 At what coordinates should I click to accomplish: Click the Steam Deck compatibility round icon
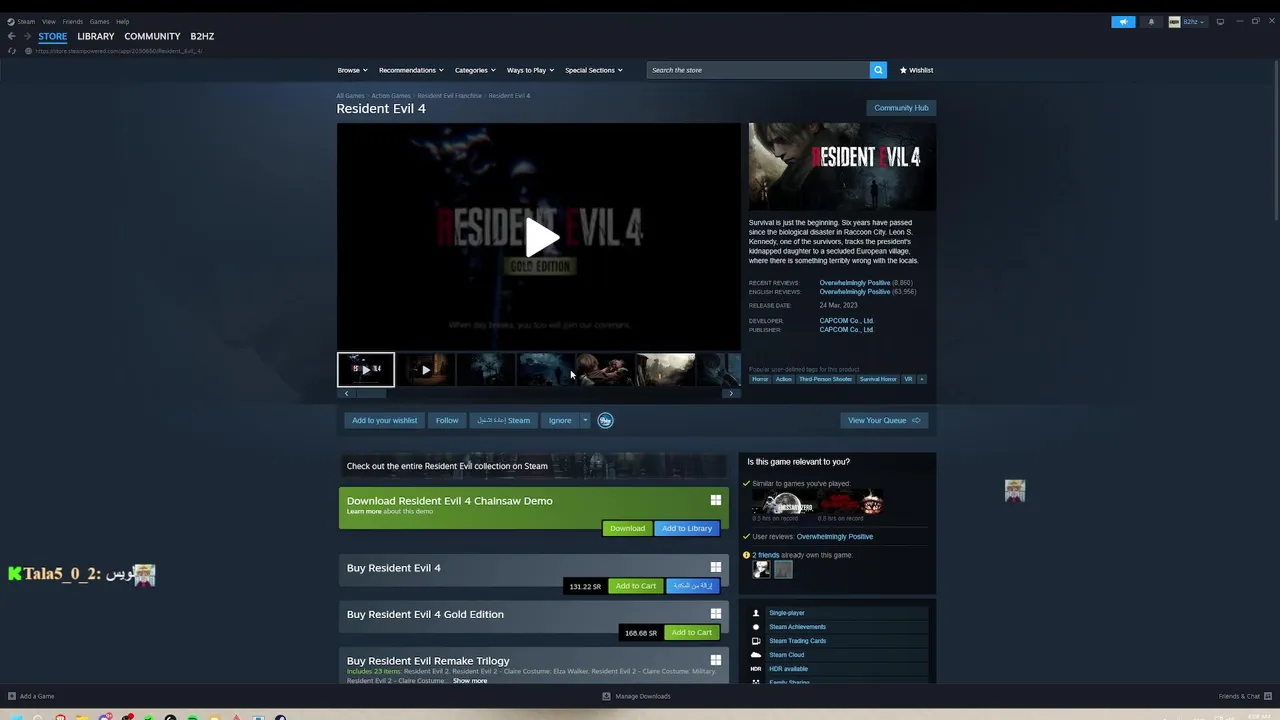click(x=605, y=420)
